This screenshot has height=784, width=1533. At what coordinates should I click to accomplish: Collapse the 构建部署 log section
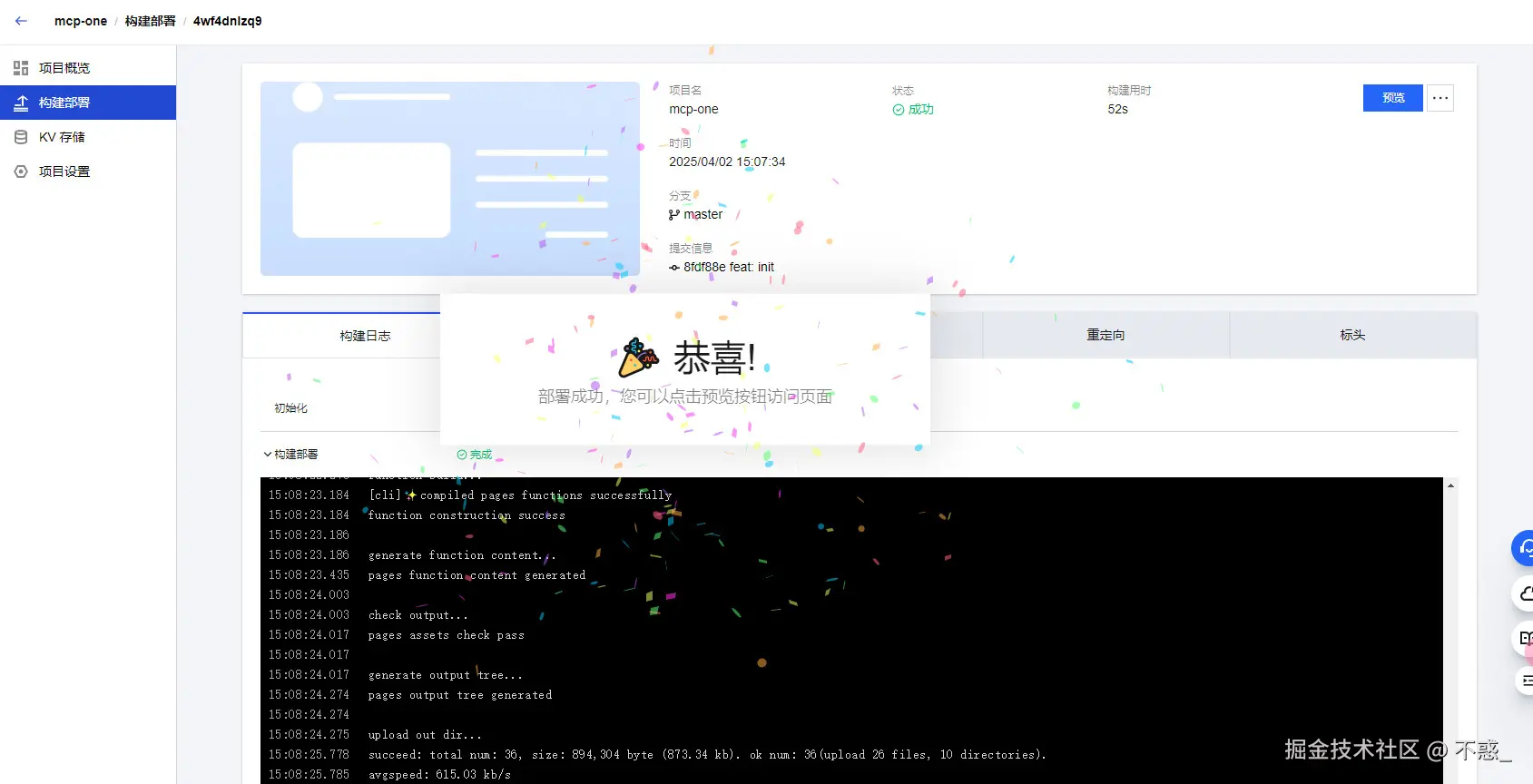[268, 455]
